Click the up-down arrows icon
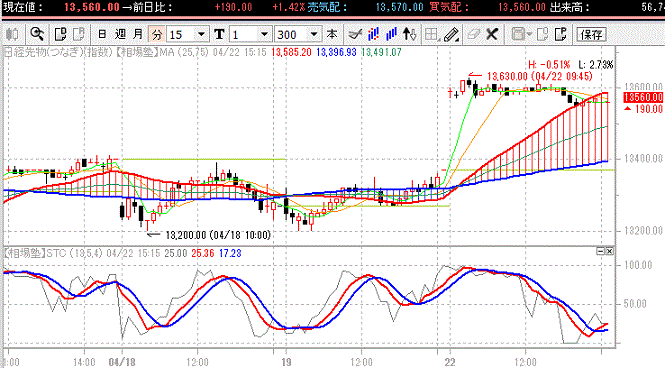Screen dimensions: 665x368 409,34
